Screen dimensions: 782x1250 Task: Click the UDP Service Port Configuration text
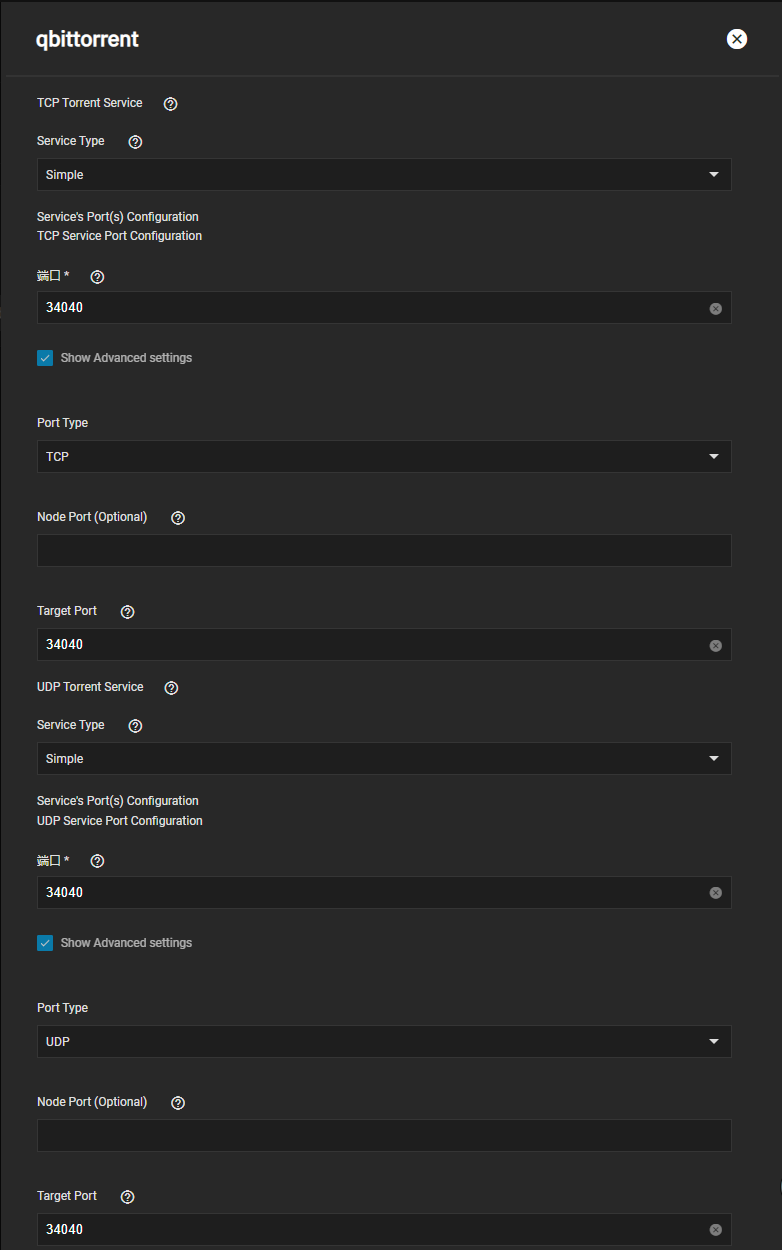coord(119,821)
